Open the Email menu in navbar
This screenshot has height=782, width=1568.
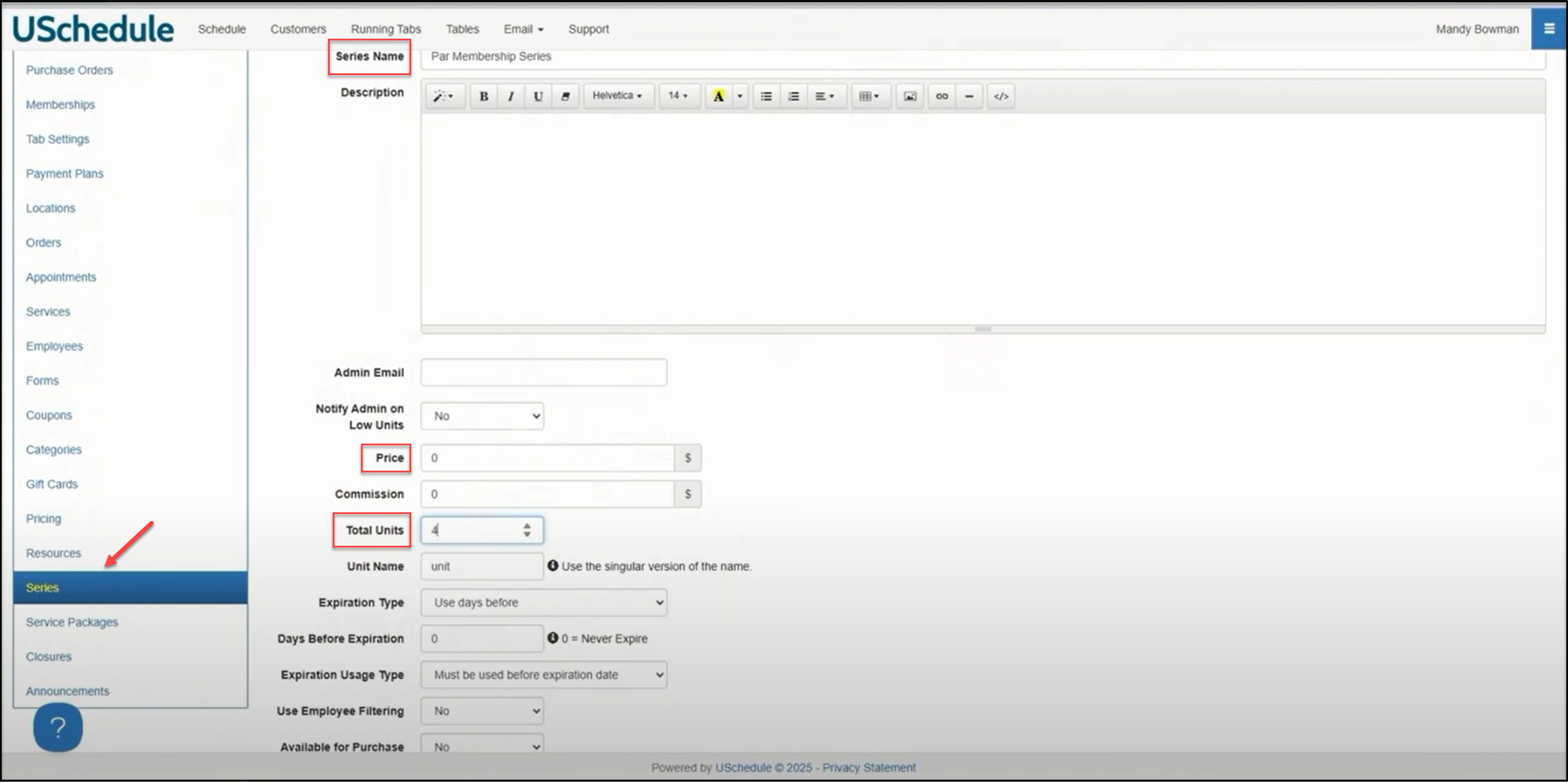point(523,29)
